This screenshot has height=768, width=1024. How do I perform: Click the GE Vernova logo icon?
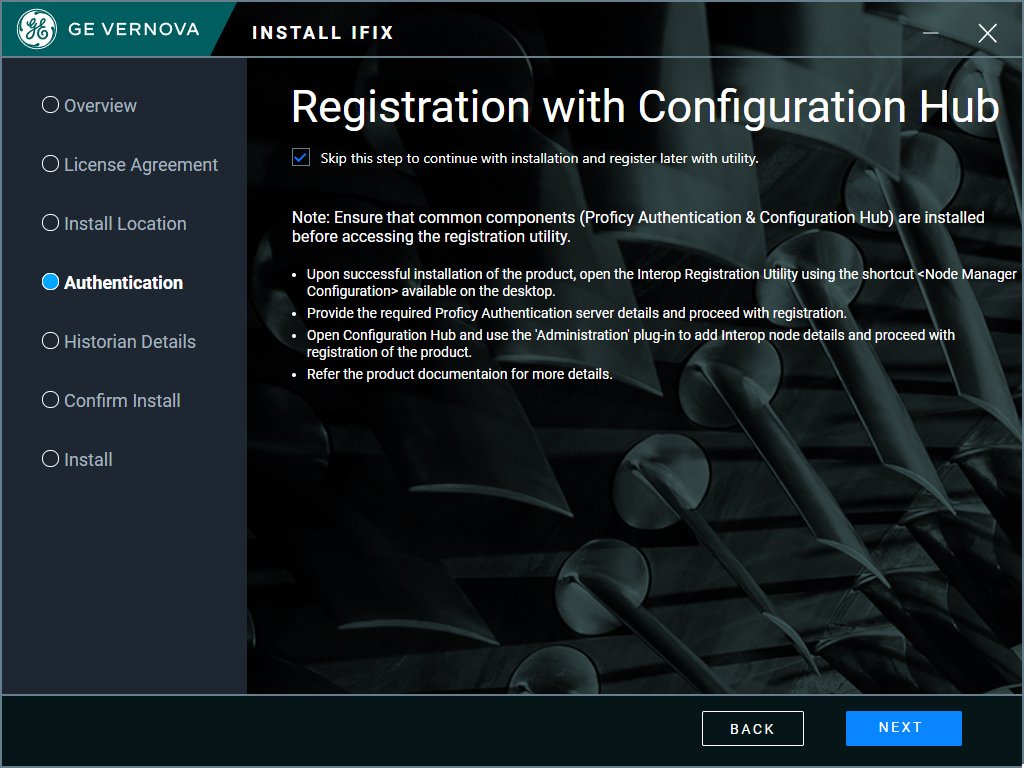[37, 29]
